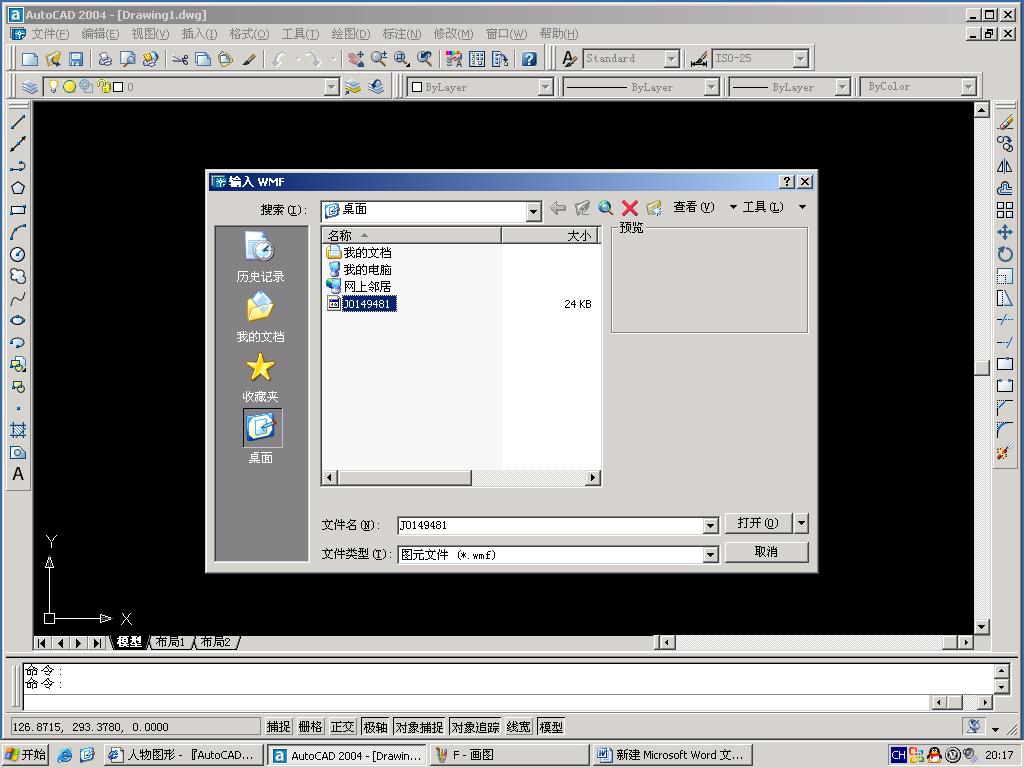Sort files by 名称 column header
The image size is (1024, 768).
click(411, 235)
